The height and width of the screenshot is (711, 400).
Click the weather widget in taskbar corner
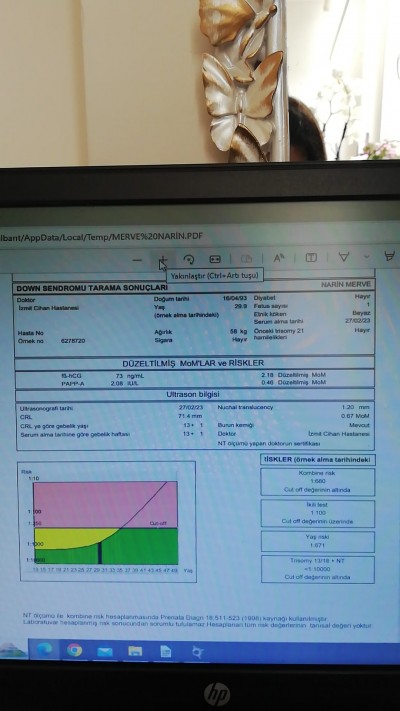(x=13, y=649)
